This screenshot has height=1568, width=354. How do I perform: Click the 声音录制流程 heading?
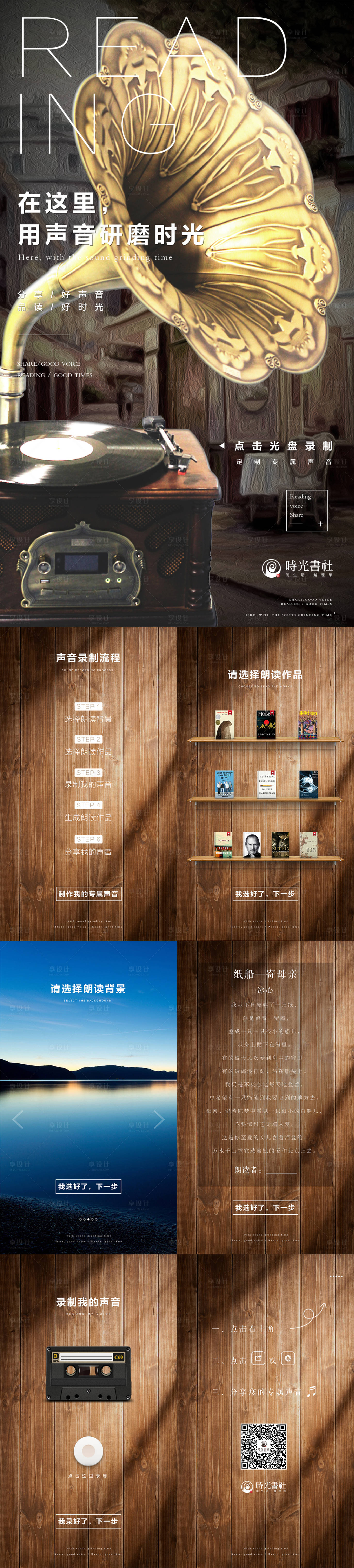tap(88, 658)
